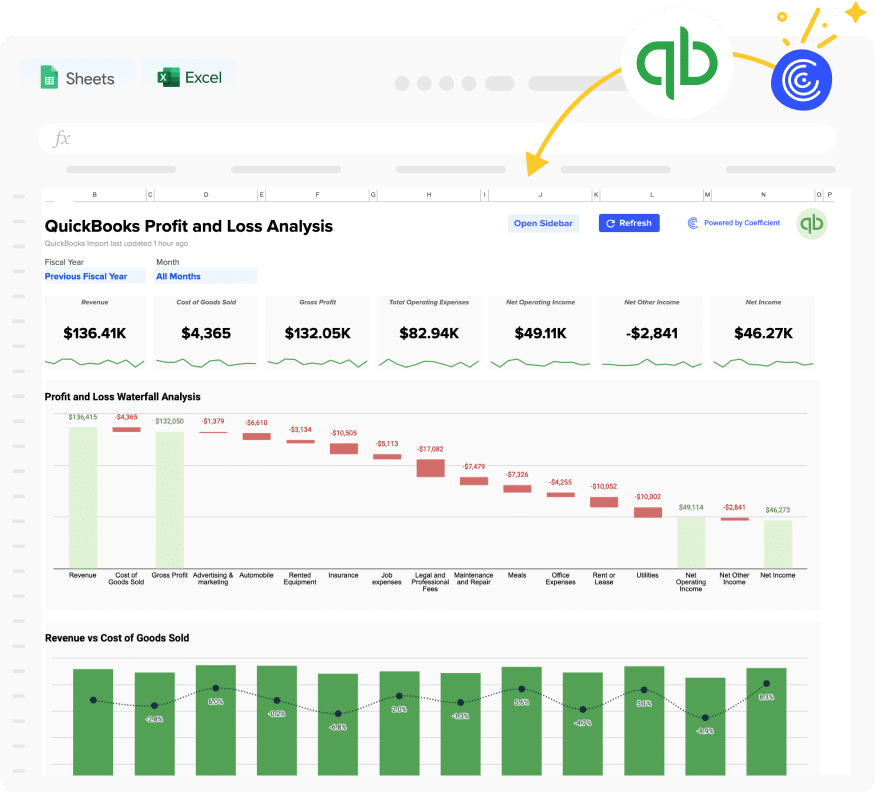Open the Previous Fiscal Year dropdown

[95, 276]
